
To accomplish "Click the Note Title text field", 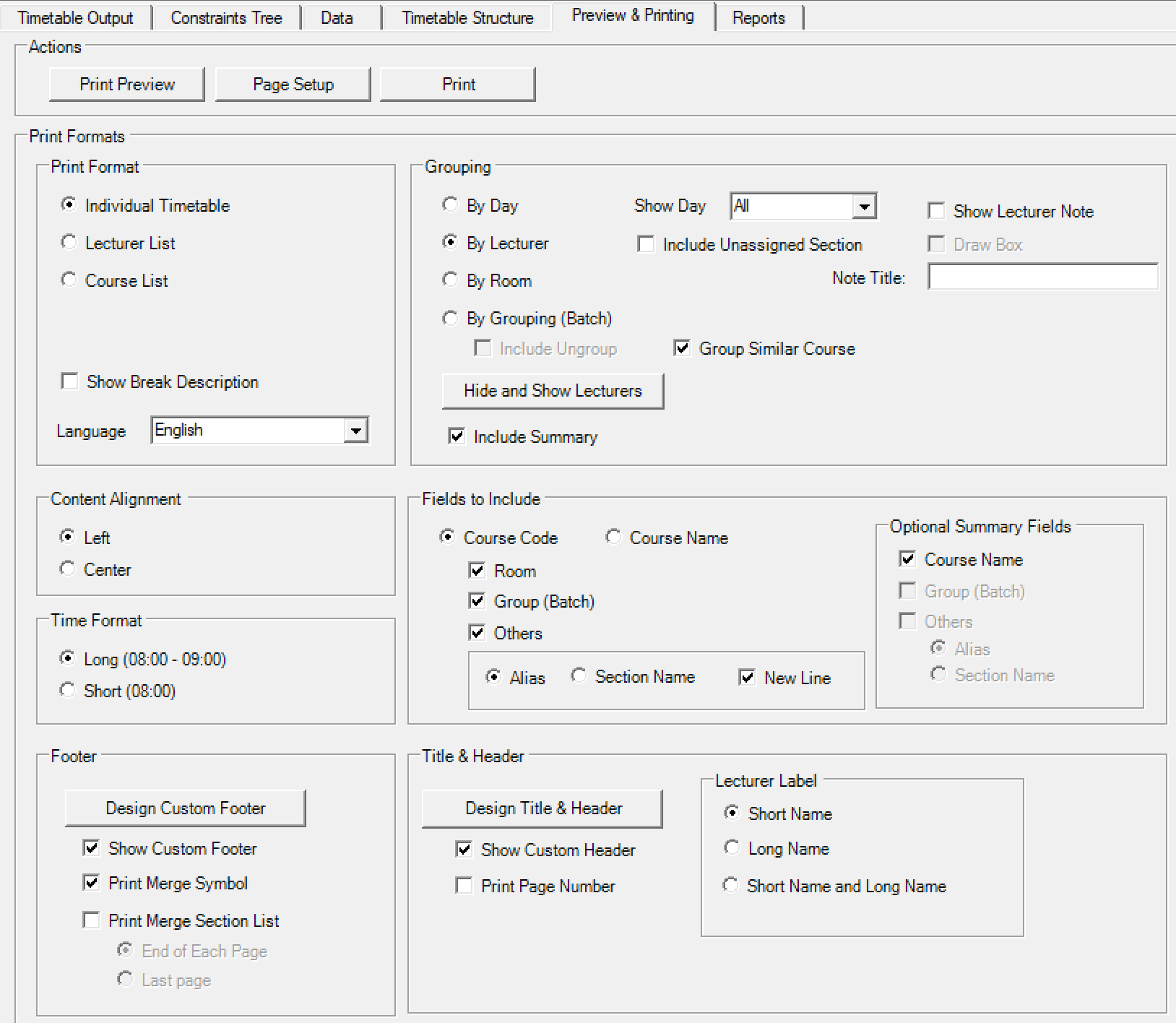I will pos(1042,277).
